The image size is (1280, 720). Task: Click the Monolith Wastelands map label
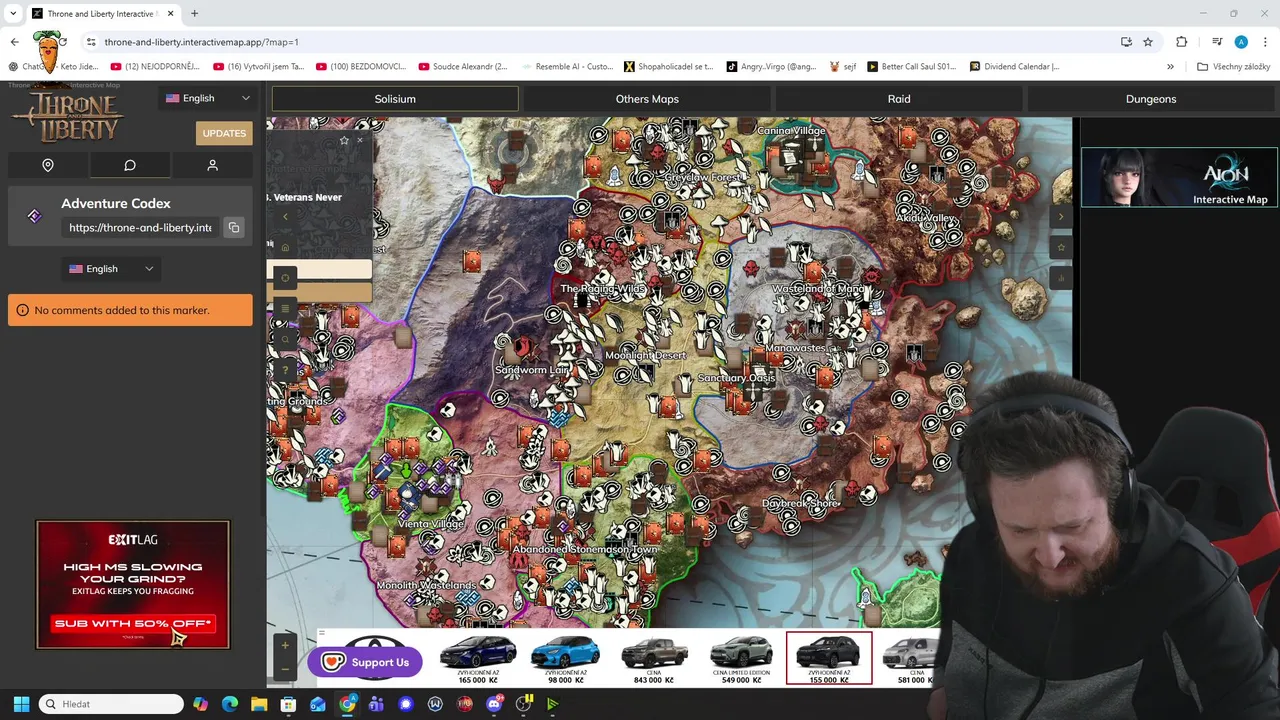[426, 585]
